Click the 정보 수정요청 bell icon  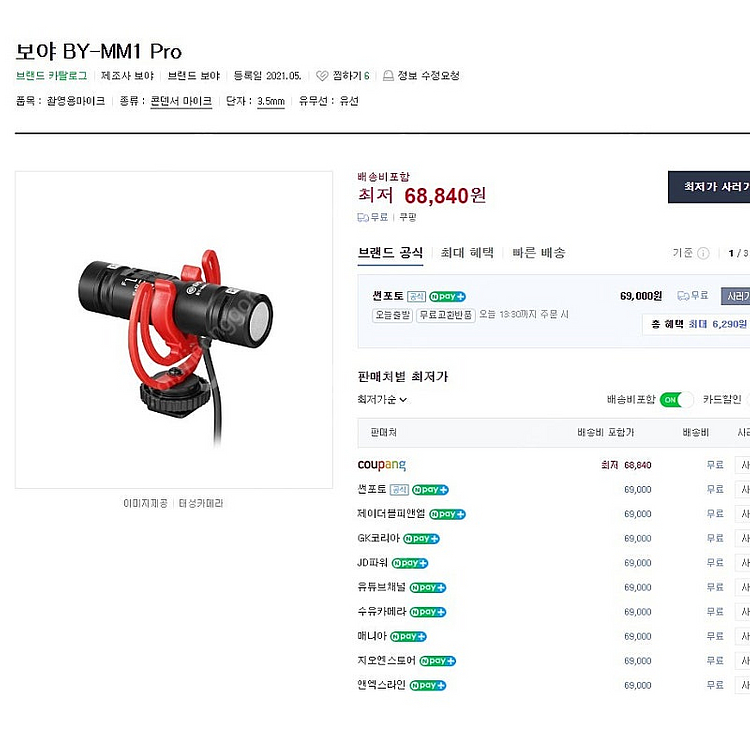pyautogui.click(x=388, y=76)
